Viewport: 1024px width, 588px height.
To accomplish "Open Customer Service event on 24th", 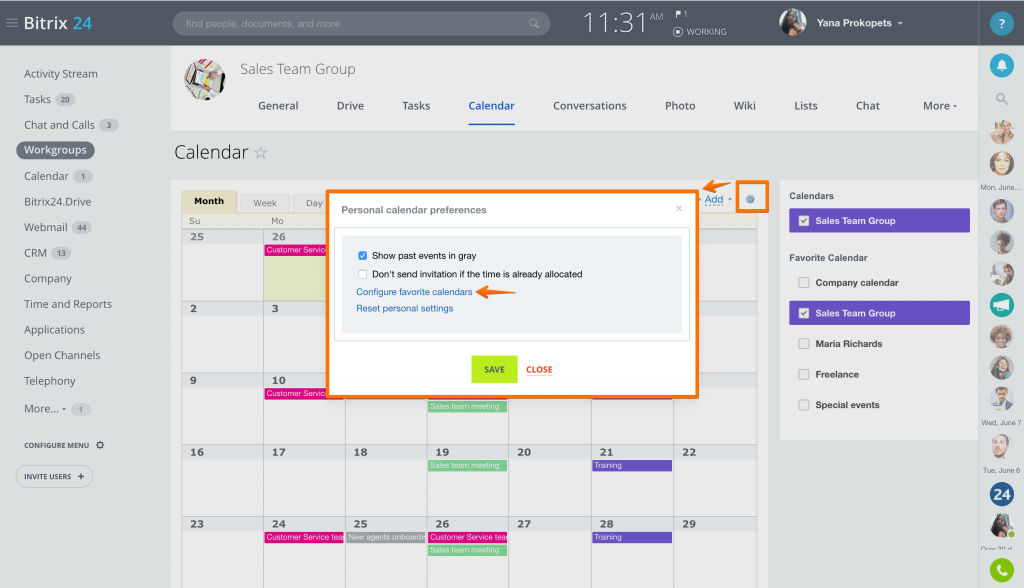I will tap(304, 537).
